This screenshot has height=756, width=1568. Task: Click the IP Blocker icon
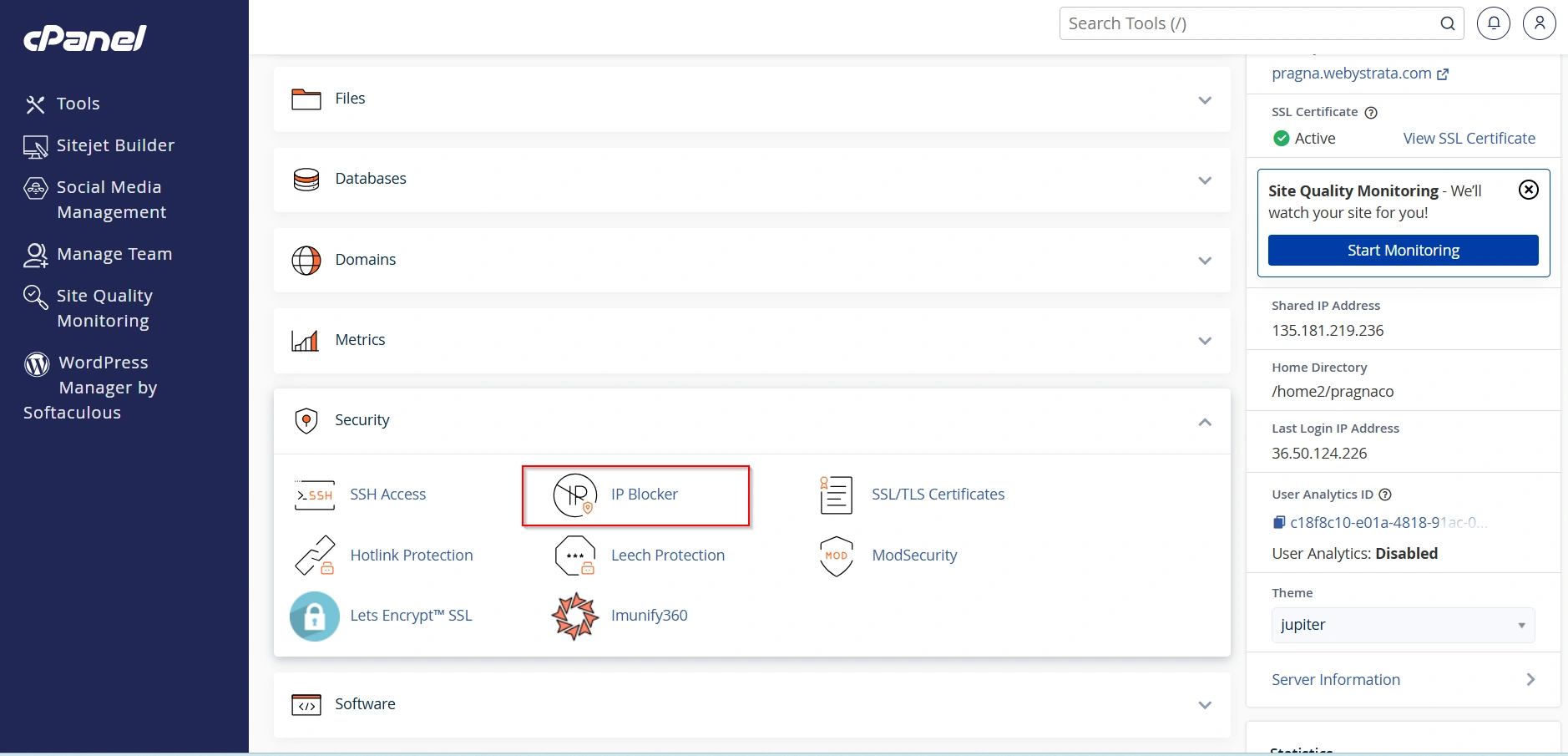575,495
